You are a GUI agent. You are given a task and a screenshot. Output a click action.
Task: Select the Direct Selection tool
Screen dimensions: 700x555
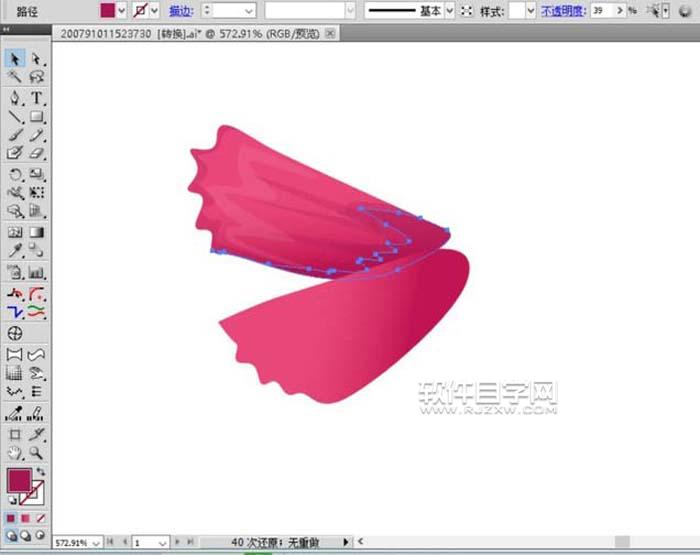[x=37, y=59]
